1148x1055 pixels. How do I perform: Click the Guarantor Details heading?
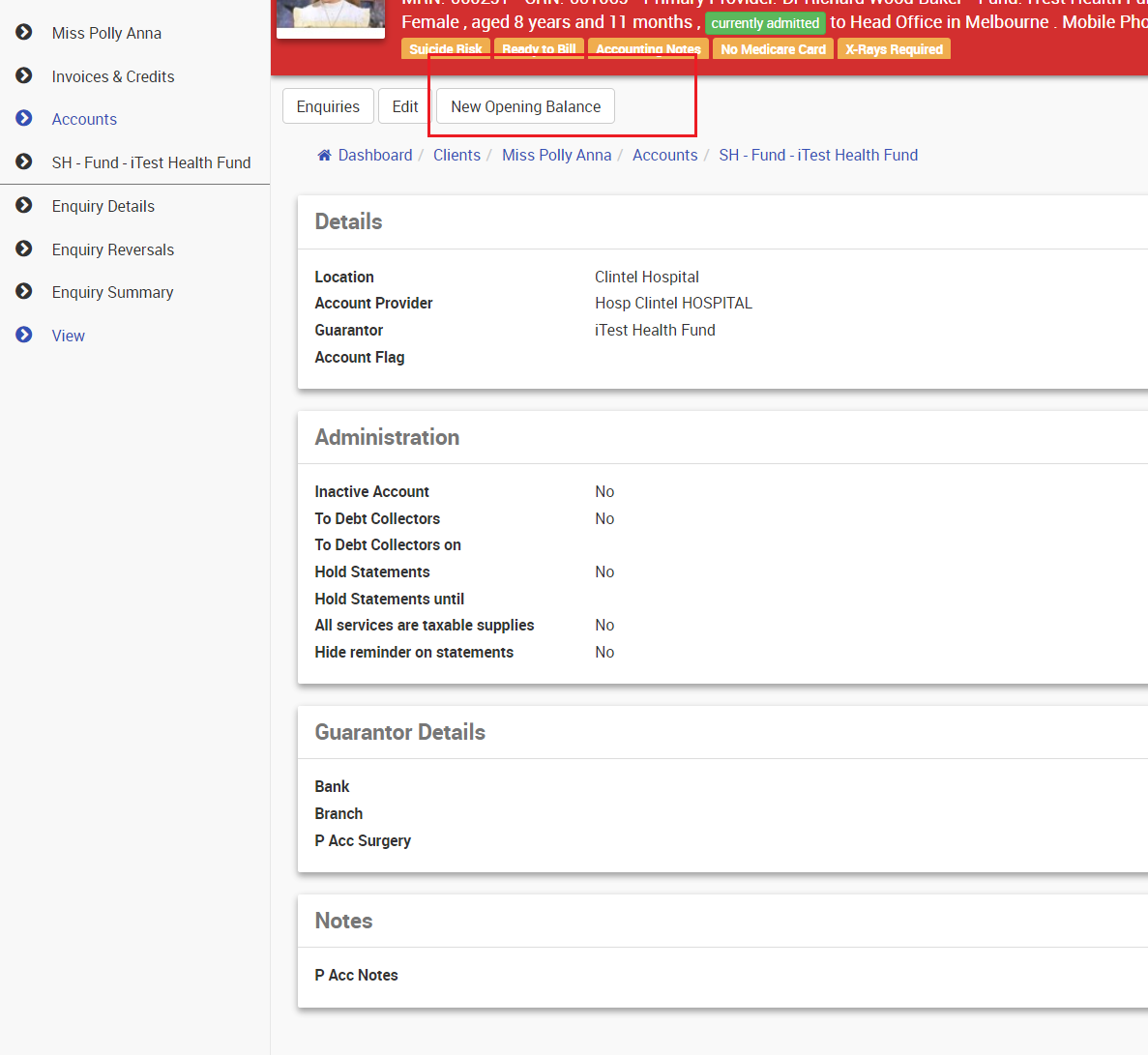(x=399, y=732)
